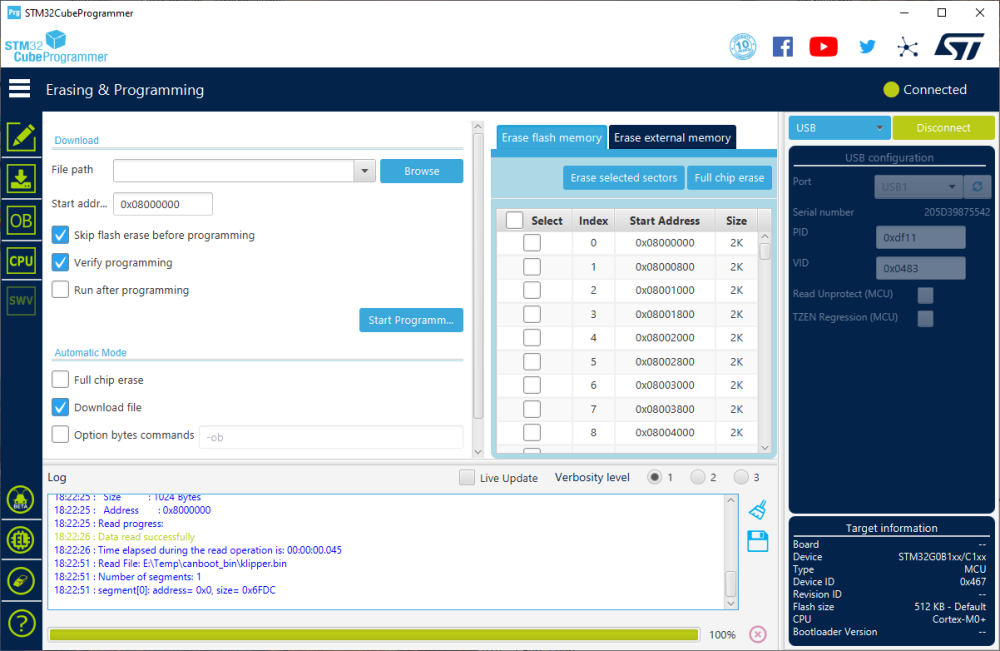Toggle Verify programming checkbox
The height and width of the screenshot is (651, 1000).
(x=60, y=262)
